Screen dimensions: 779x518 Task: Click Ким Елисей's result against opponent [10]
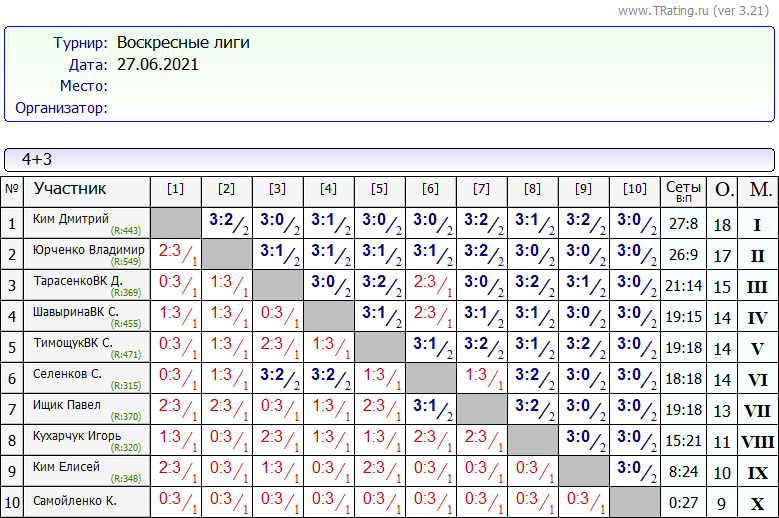[x=634, y=470]
